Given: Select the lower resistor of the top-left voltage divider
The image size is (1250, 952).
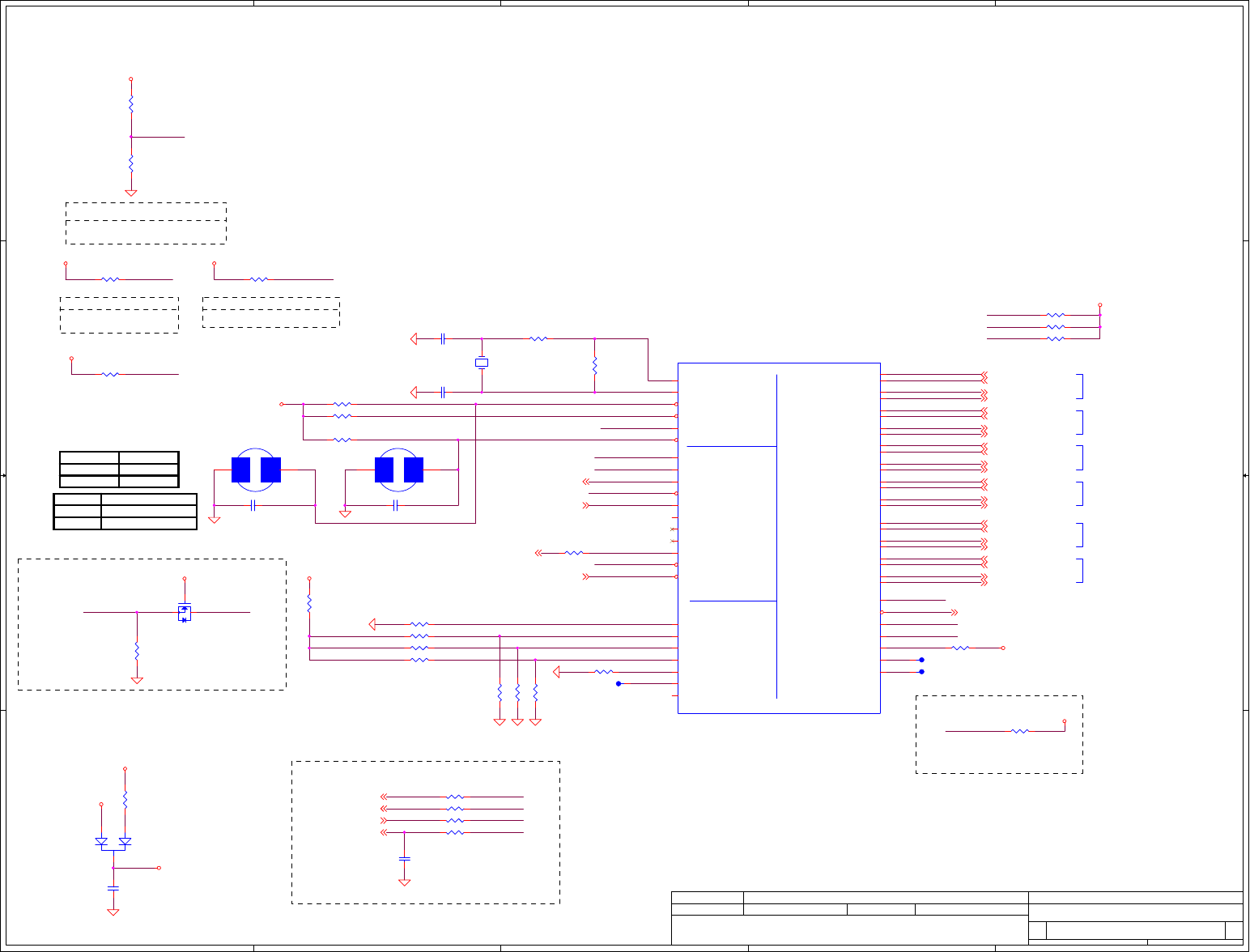Looking at the screenshot, I should (131, 164).
